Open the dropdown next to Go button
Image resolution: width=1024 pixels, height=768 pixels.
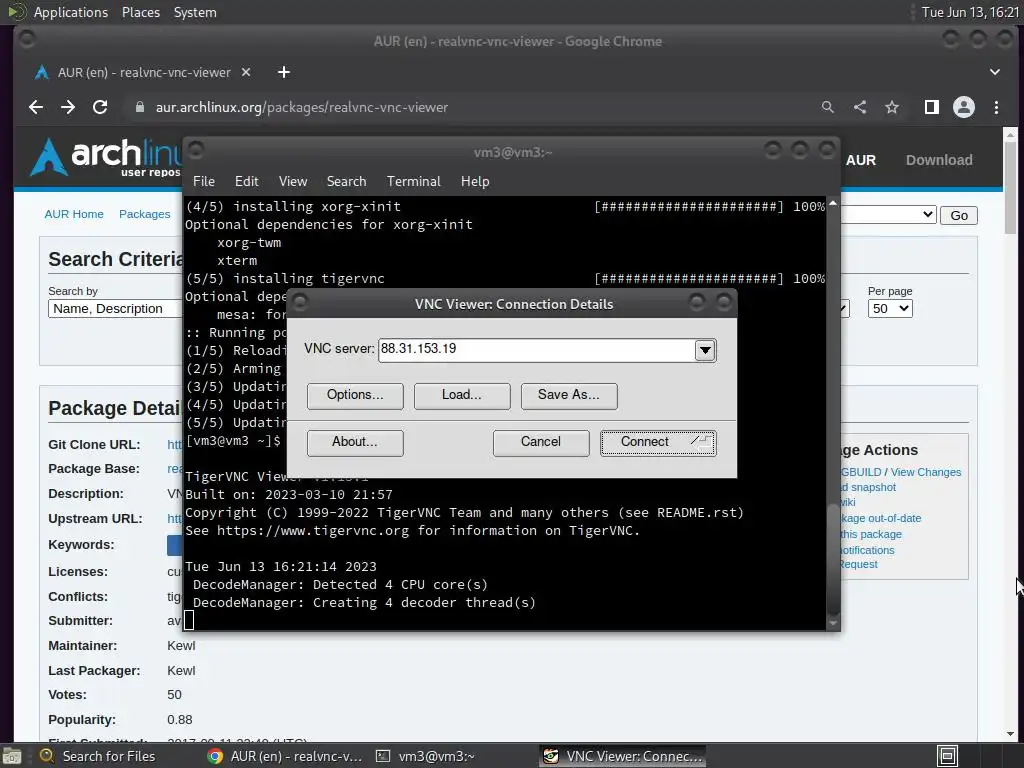coord(888,215)
